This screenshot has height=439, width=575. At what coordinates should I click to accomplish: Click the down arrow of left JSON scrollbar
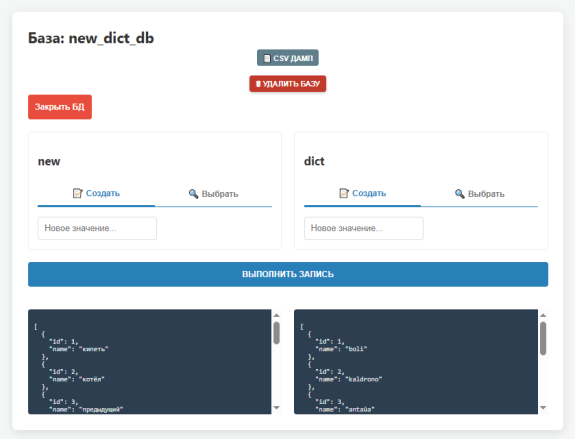[276, 407]
